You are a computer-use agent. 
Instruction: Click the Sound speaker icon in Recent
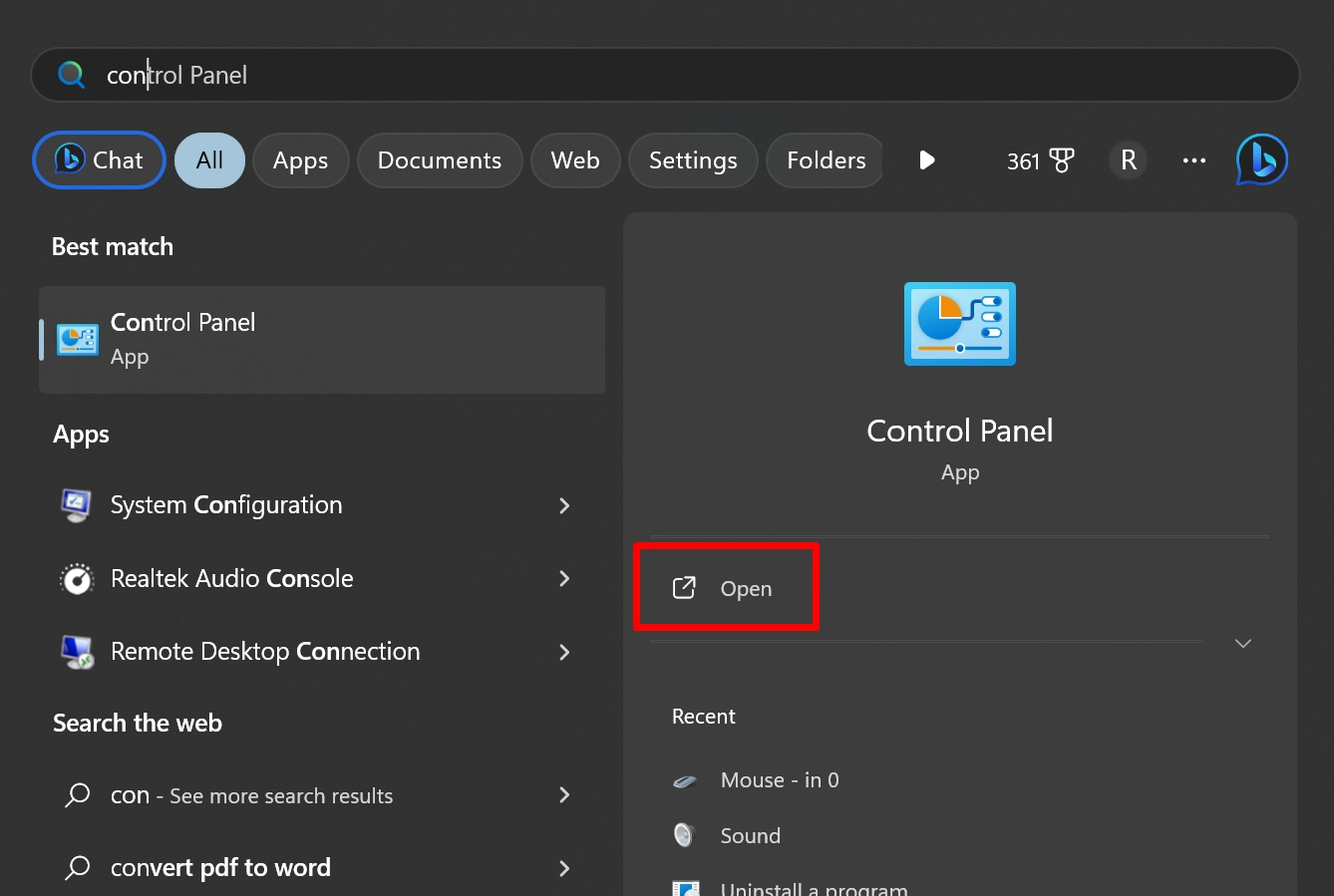pos(684,835)
